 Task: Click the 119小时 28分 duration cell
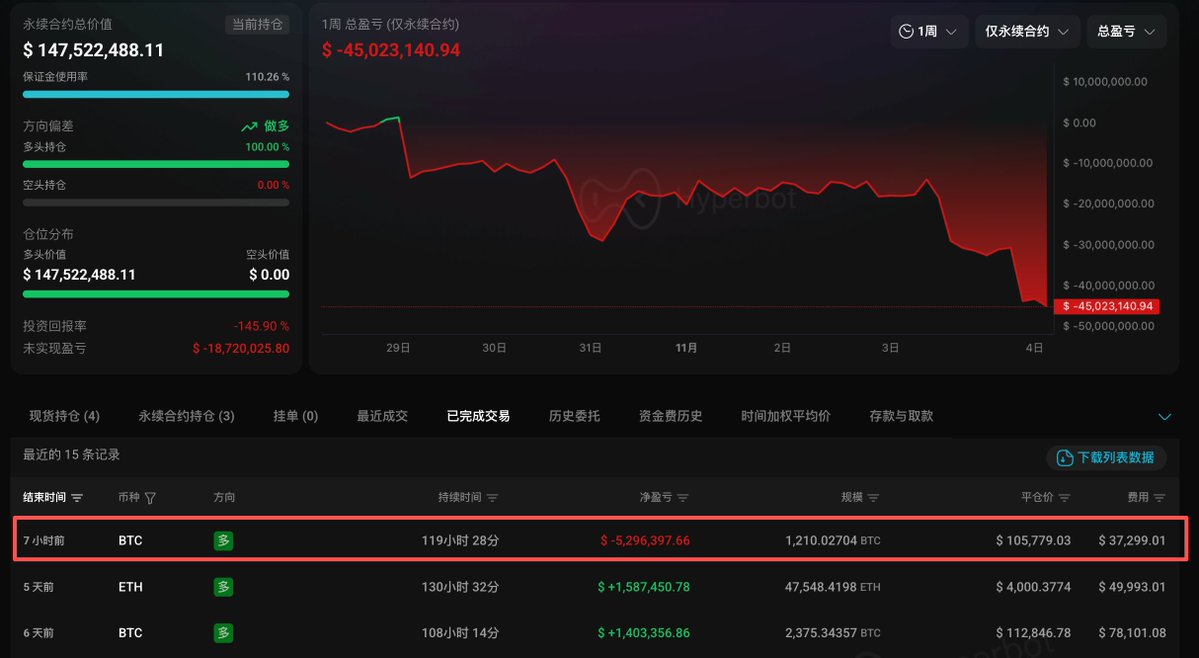(460, 540)
